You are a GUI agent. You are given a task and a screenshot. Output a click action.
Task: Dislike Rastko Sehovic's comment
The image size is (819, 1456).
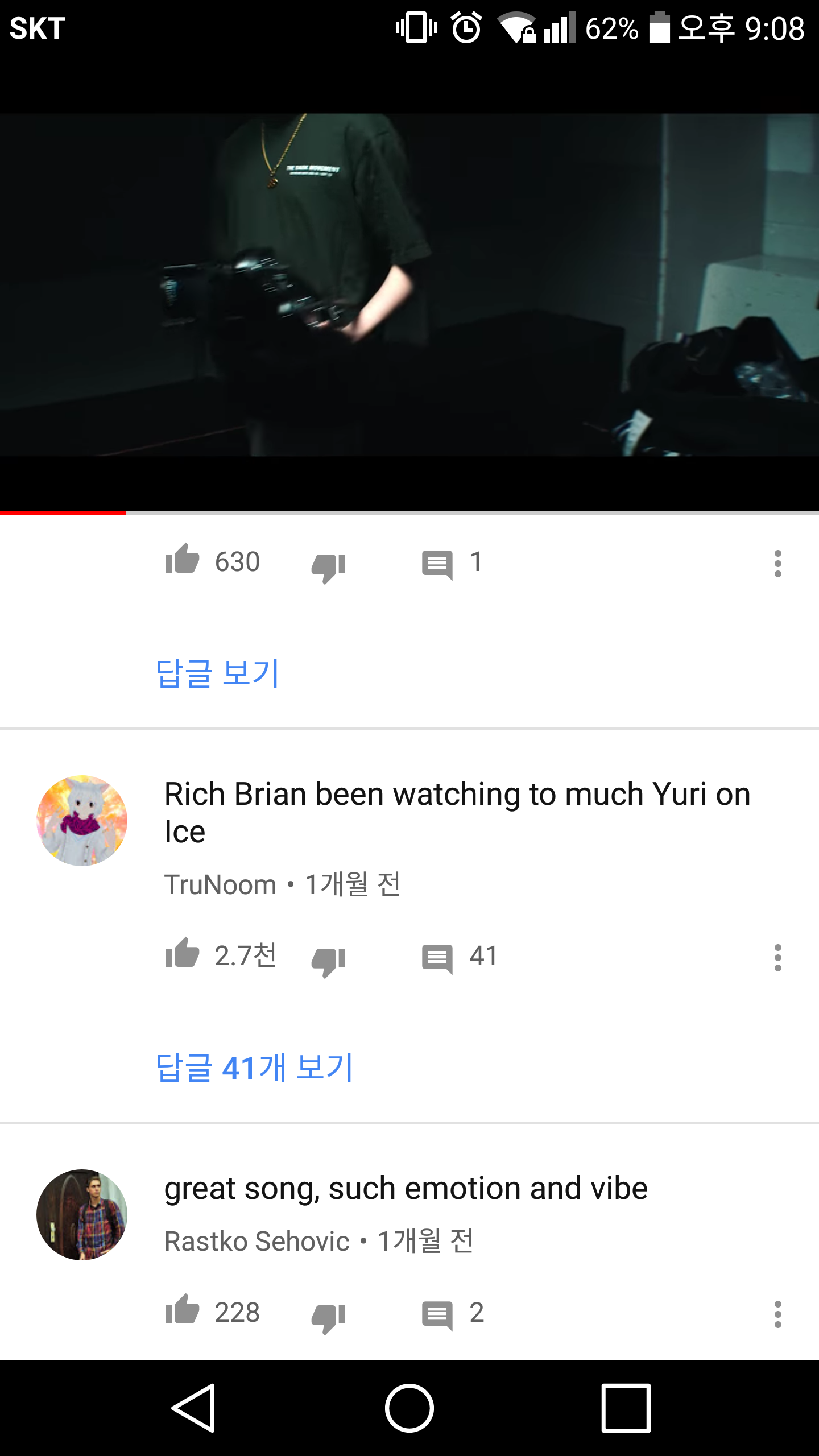click(x=329, y=1318)
